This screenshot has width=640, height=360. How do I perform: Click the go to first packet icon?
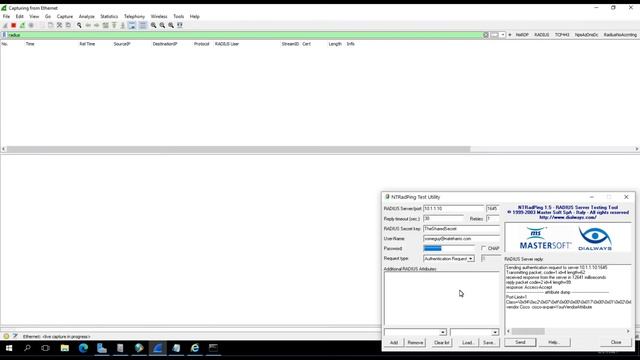click(x=114, y=25)
